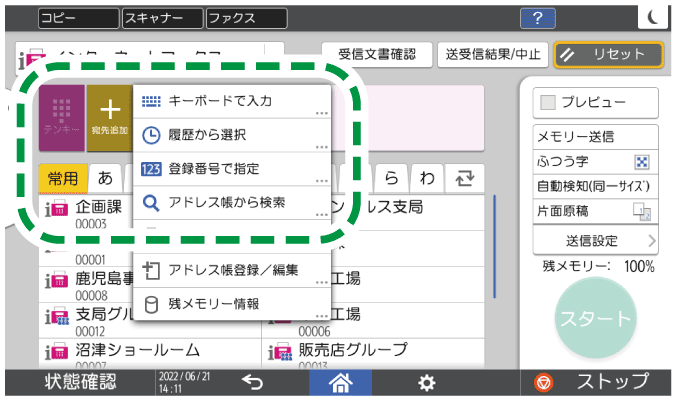Image resolution: width=676 pixels, height=400 pixels.
Task: Select the 販売店グループ destination
Action: [373, 354]
